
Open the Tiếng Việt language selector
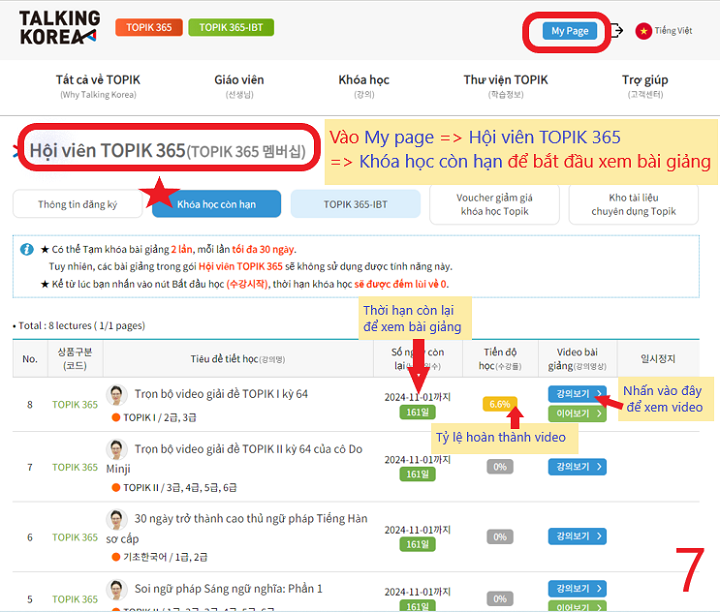click(673, 31)
